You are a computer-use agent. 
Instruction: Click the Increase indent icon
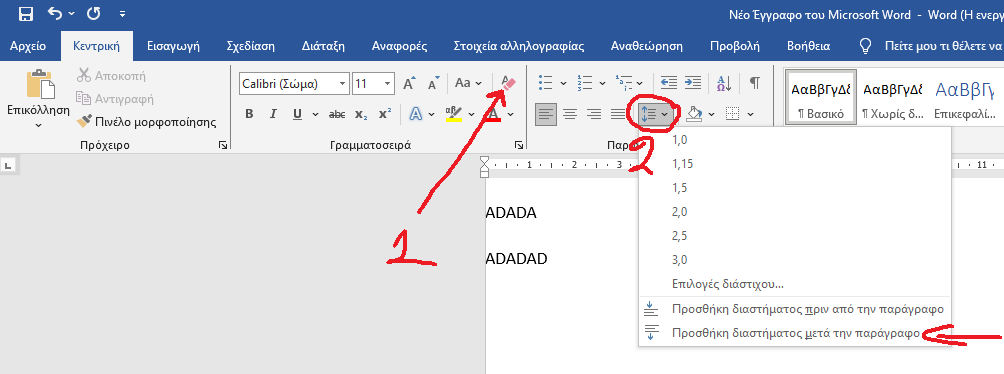pos(692,83)
